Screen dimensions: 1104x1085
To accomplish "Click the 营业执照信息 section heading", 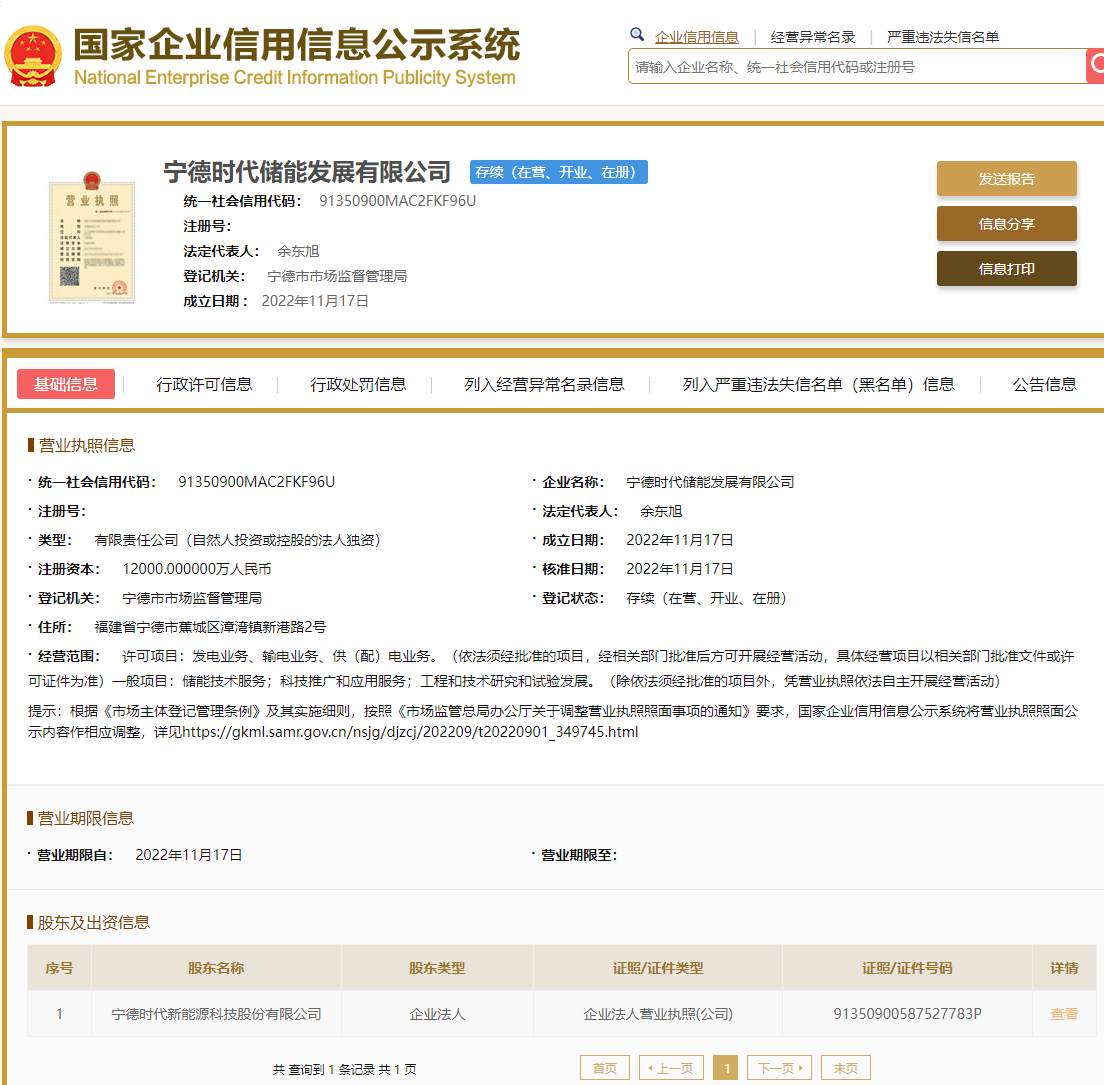I will click(86, 445).
